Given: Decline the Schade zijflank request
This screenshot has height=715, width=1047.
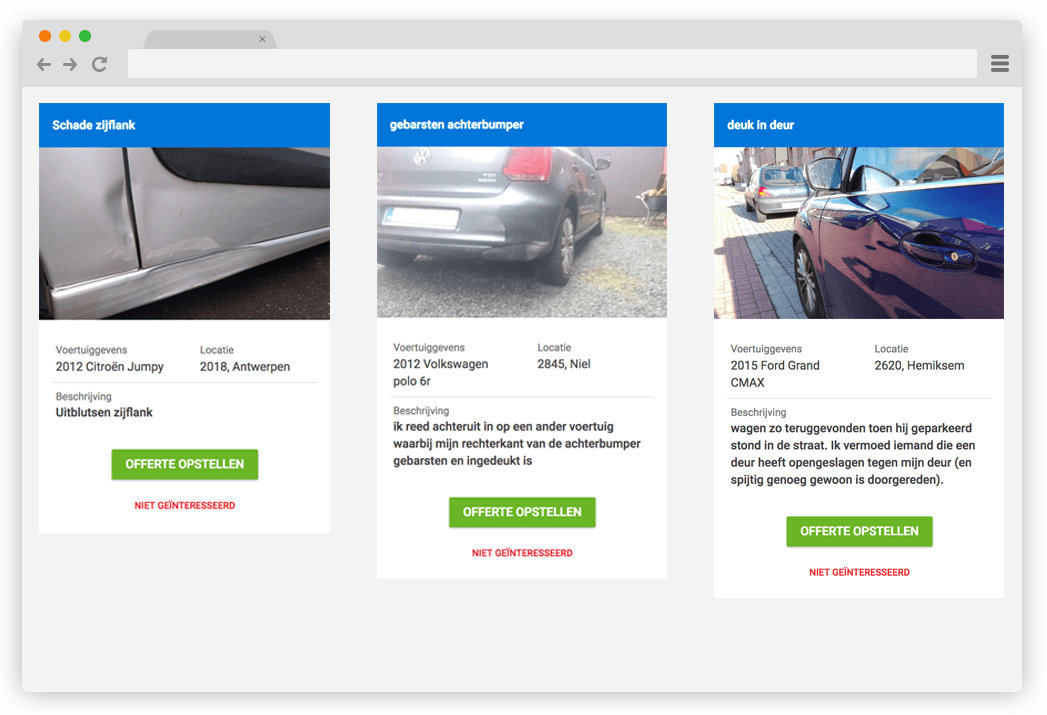Looking at the screenshot, I should [185, 505].
